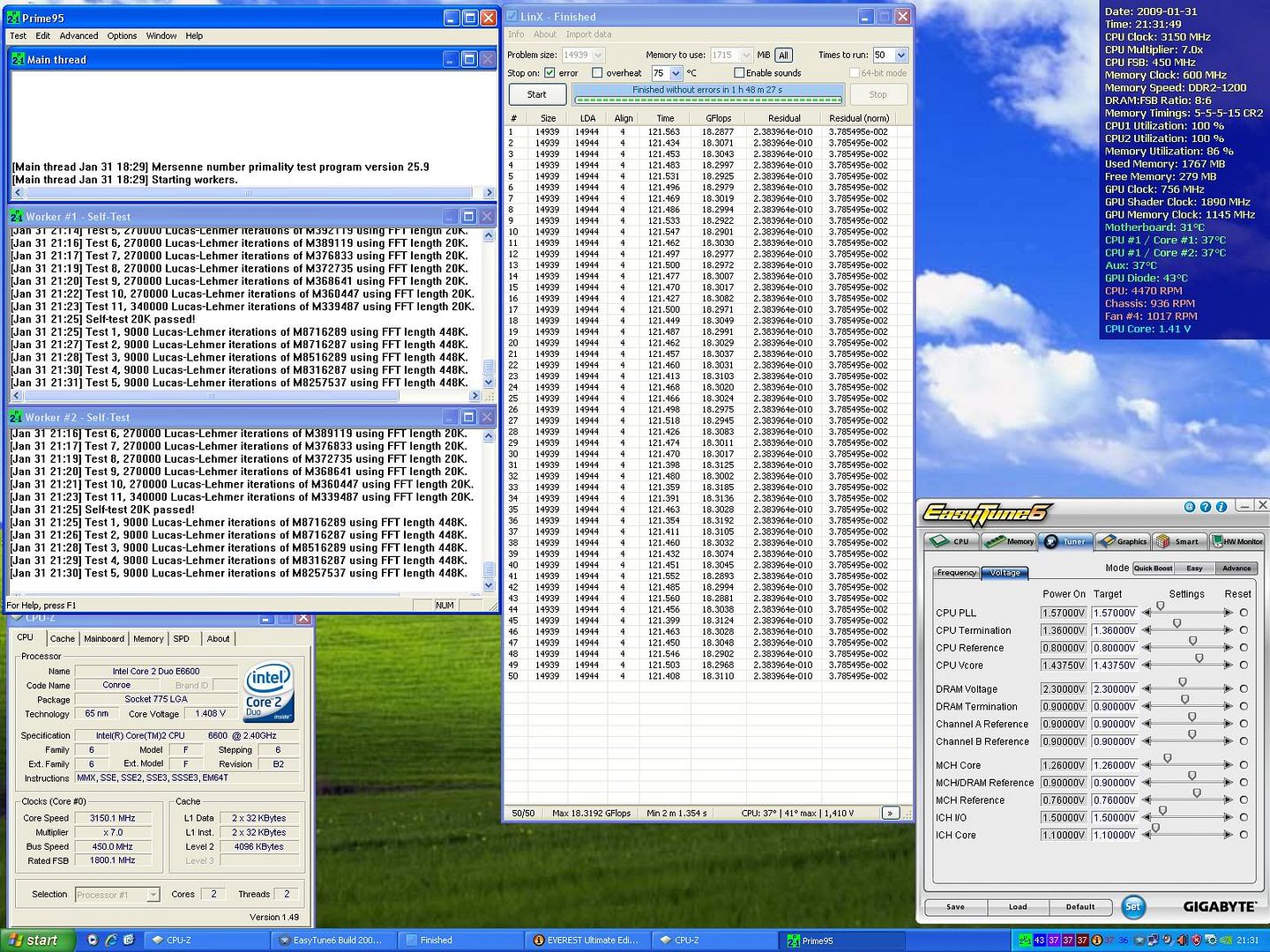Click the LinX results expand arrow button
Viewport: 1270px width, 952px height.
coord(890,813)
